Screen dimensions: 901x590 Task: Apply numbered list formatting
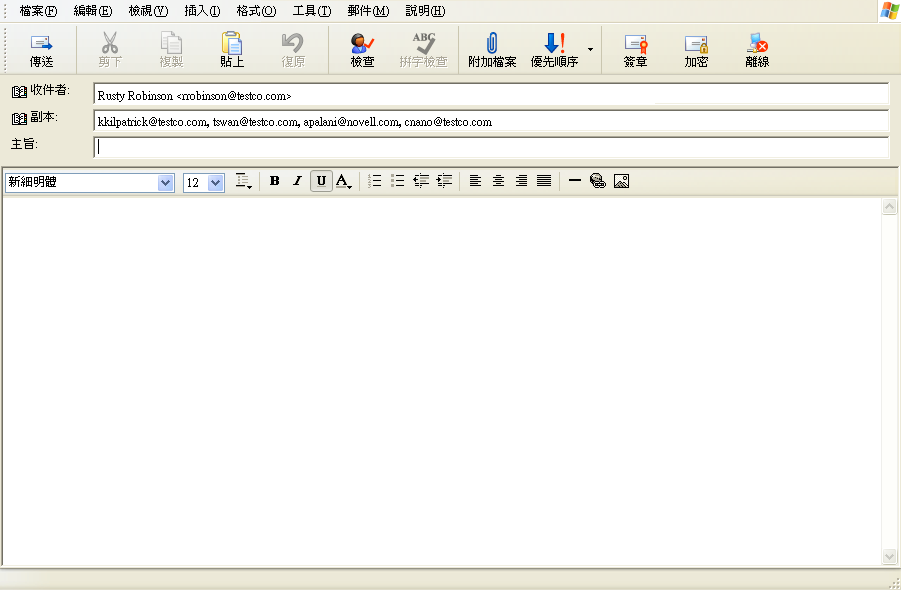(375, 181)
